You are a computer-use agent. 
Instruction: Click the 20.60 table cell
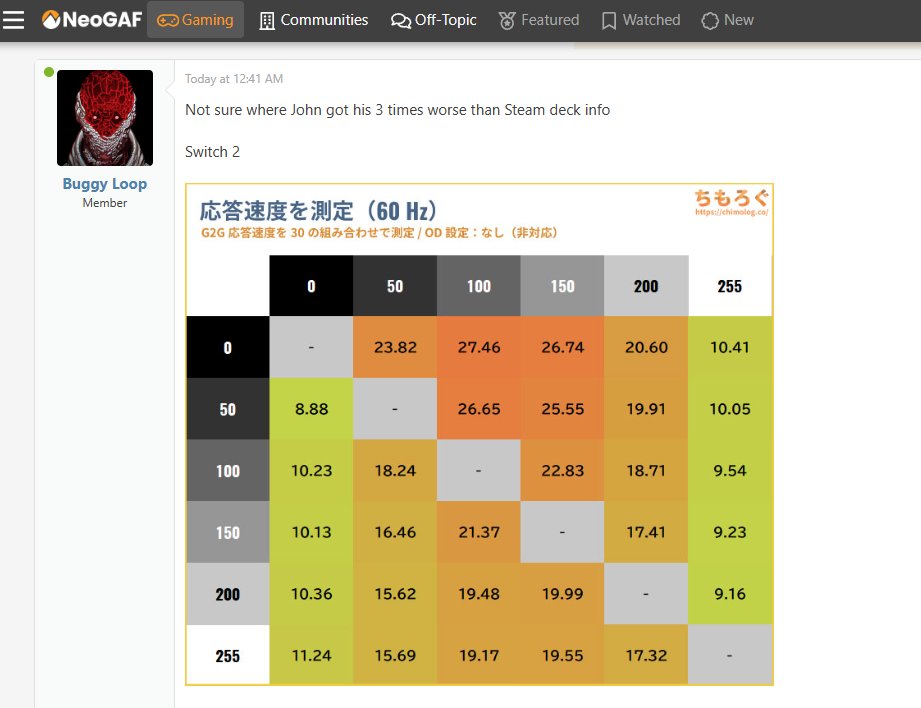pos(646,347)
